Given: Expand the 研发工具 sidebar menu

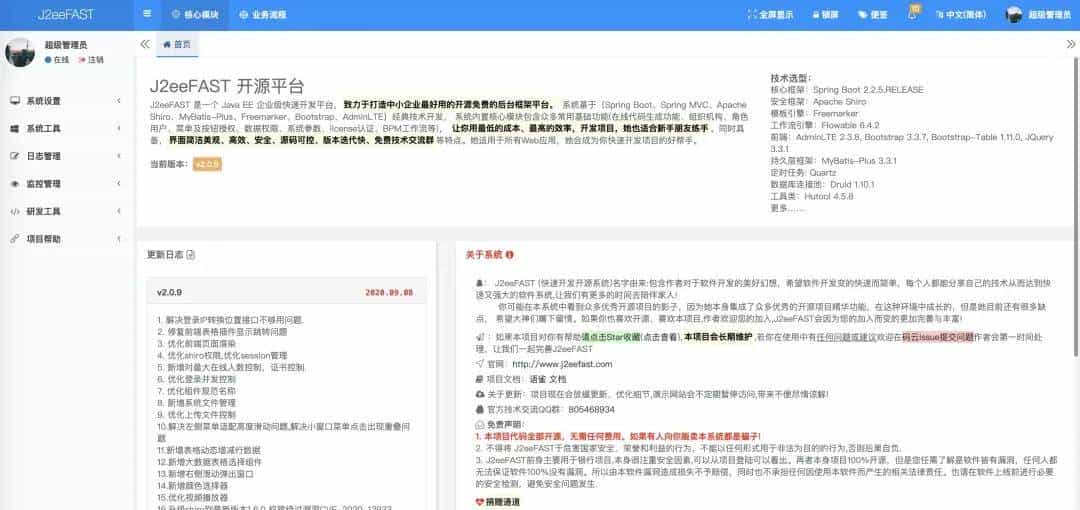Looking at the screenshot, I should [67, 212].
